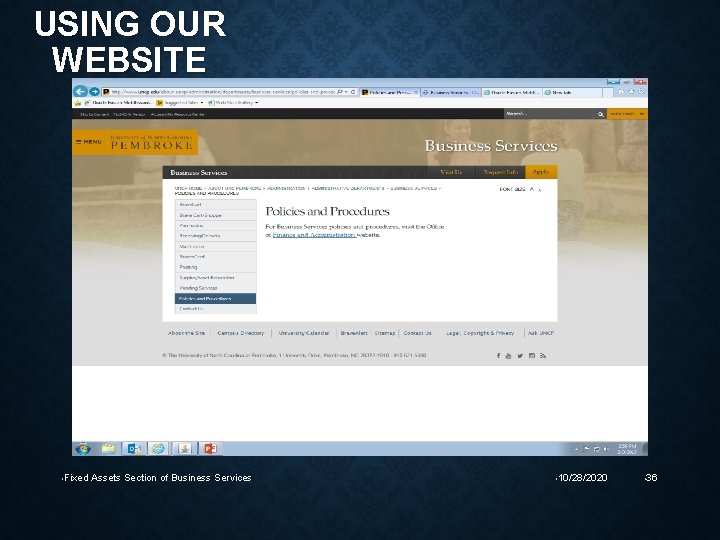Expand the Quick Links dropdown
Viewport: 720px width, 540px height.
(x=627, y=114)
